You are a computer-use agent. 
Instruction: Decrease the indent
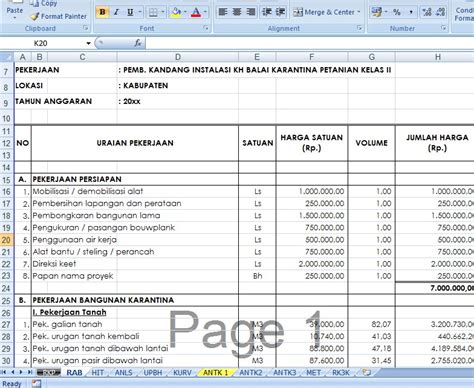click(266, 12)
